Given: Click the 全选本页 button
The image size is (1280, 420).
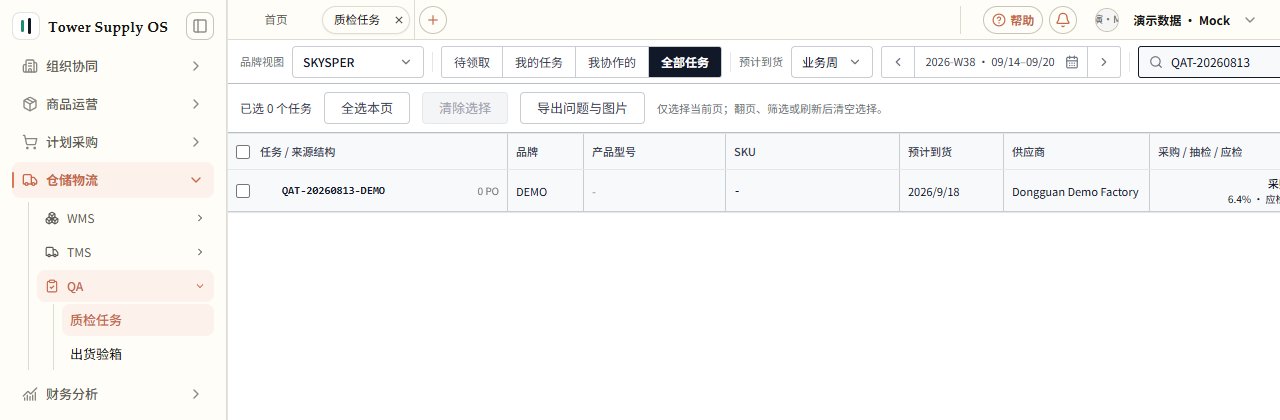Looking at the screenshot, I should point(367,108).
